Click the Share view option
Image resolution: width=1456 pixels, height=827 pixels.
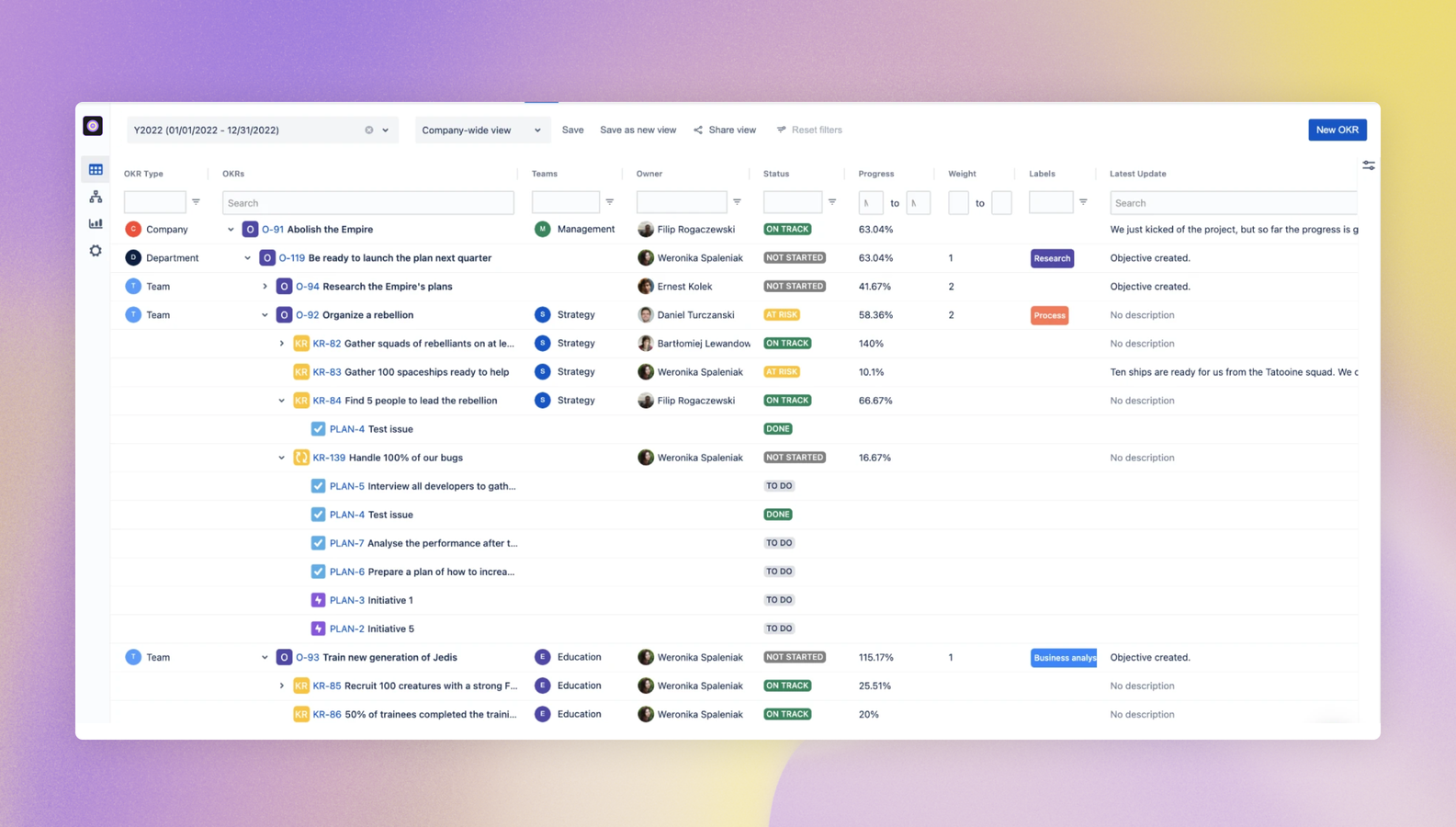725,130
